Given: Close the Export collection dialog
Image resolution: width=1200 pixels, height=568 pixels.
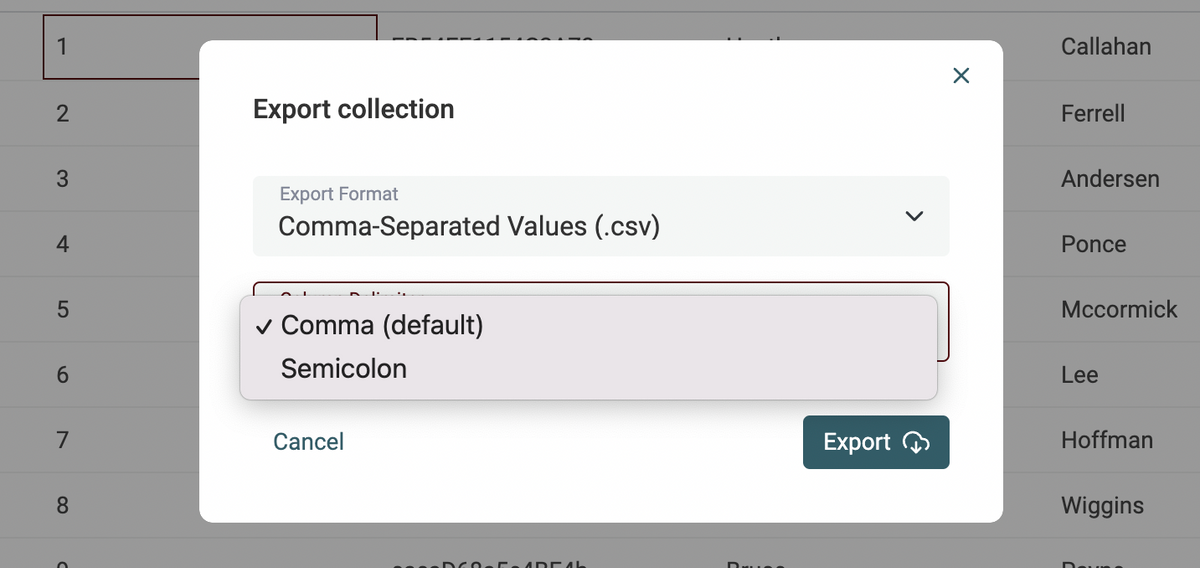Looking at the screenshot, I should (x=961, y=76).
